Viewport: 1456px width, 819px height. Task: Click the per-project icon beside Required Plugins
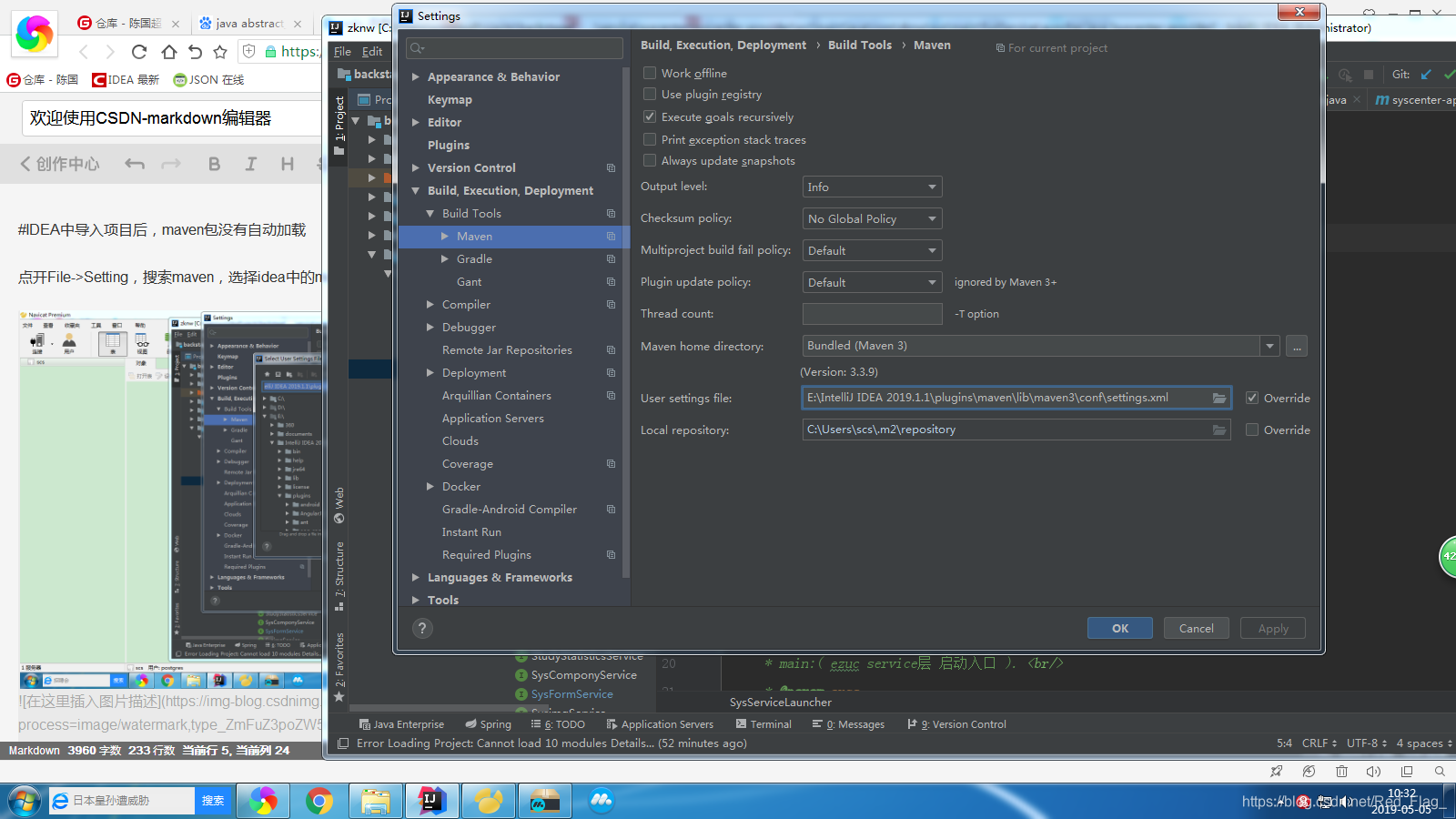click(612, 555)
